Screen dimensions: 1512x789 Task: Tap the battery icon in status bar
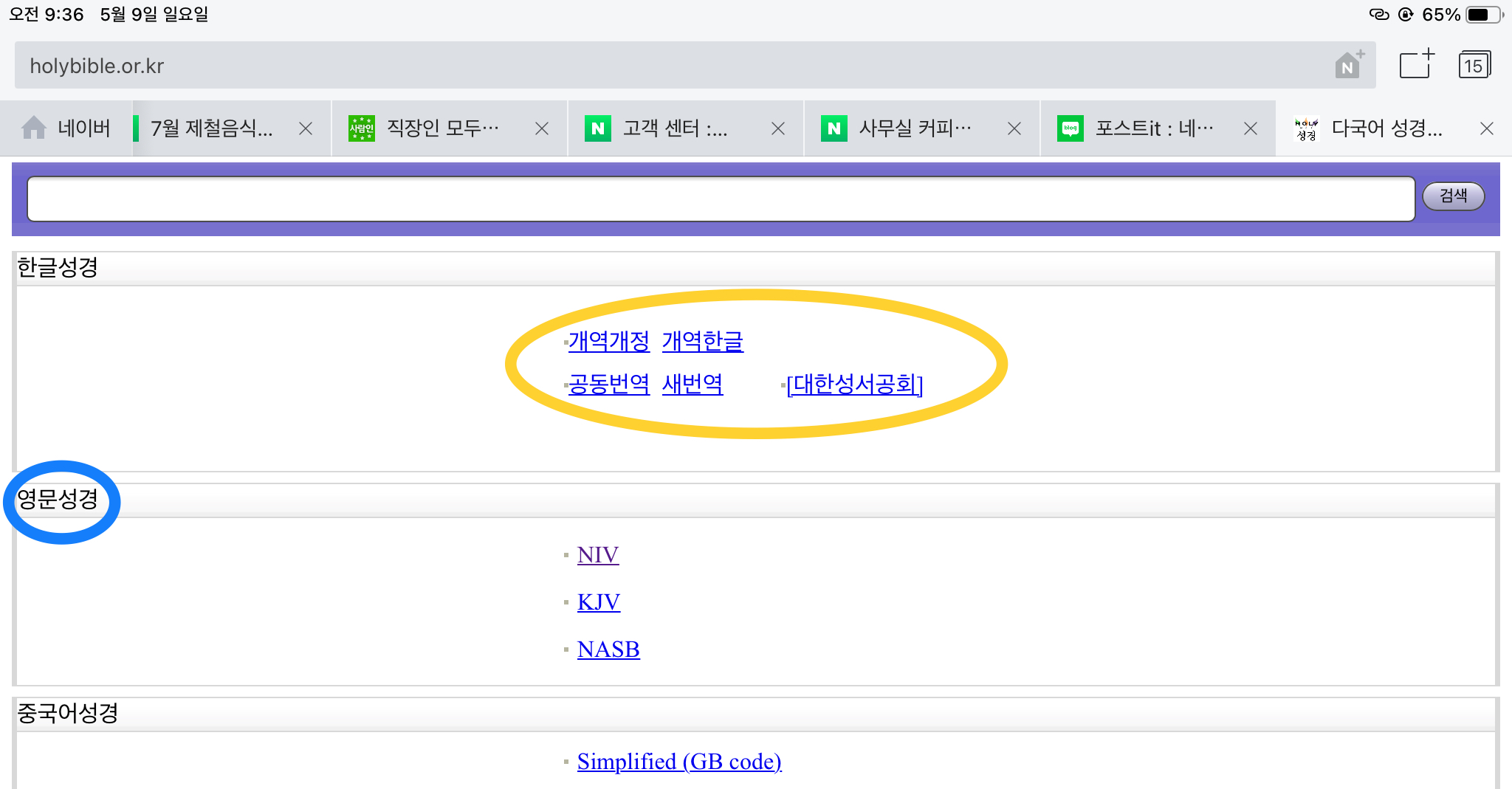(x=1484, y=15)
